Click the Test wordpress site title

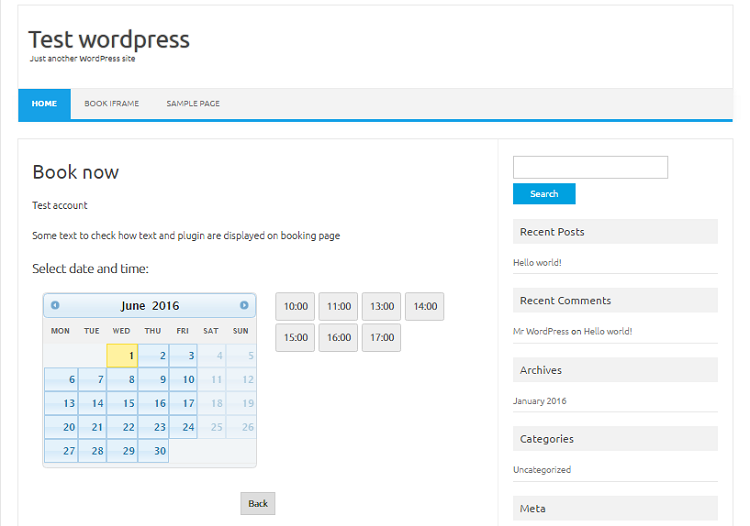pyautogui.click(x=109, y=39)
